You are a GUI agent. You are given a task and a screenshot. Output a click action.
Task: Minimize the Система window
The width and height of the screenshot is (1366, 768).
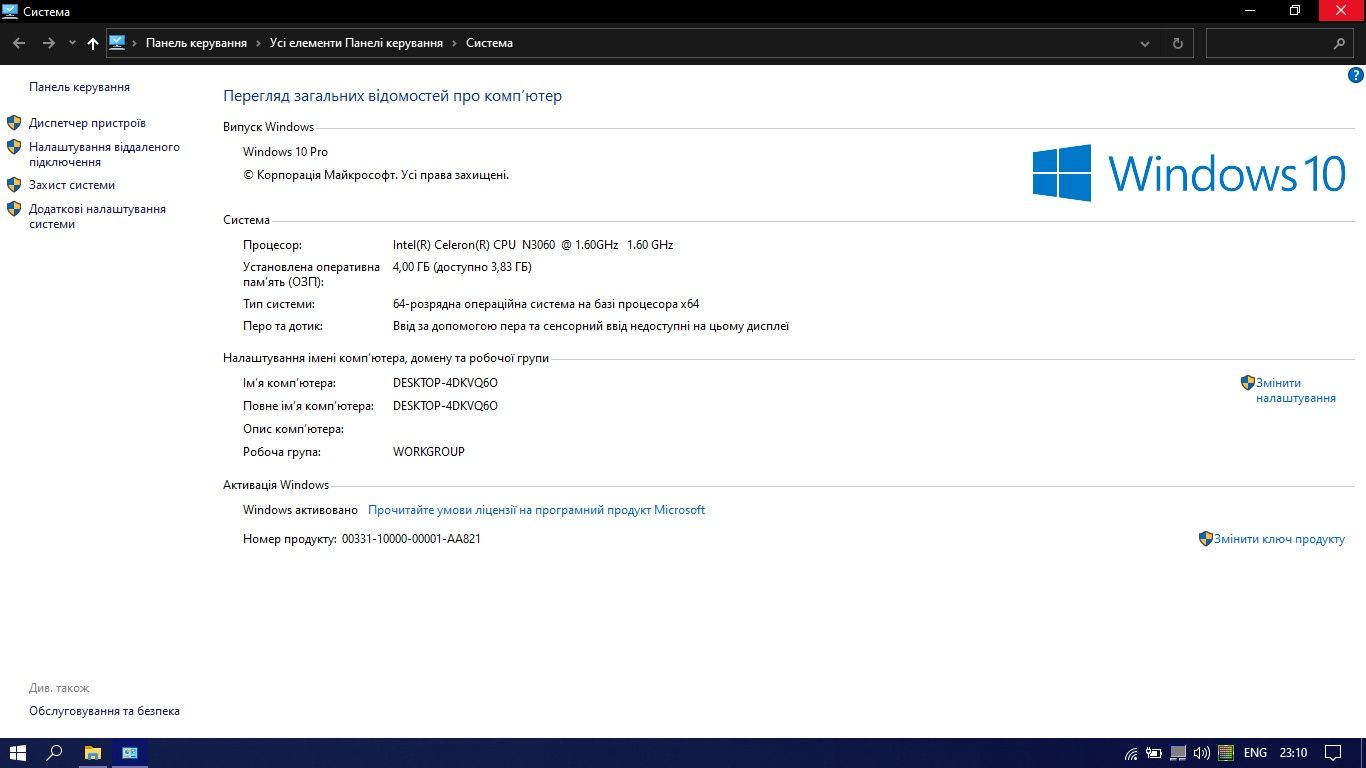(1249, 10)
